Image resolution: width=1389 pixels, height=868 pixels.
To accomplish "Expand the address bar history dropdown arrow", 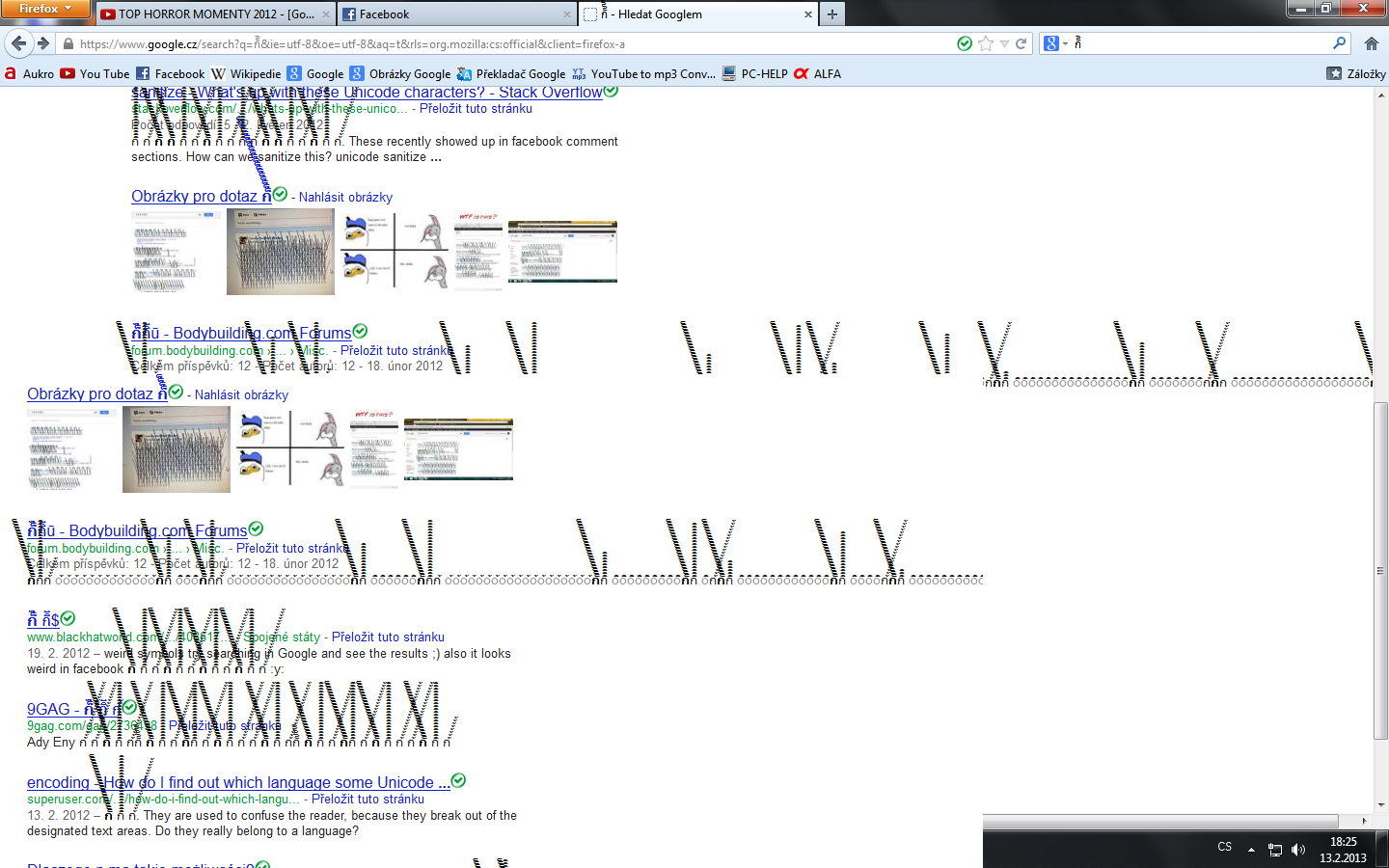I will click(1004, 43).
